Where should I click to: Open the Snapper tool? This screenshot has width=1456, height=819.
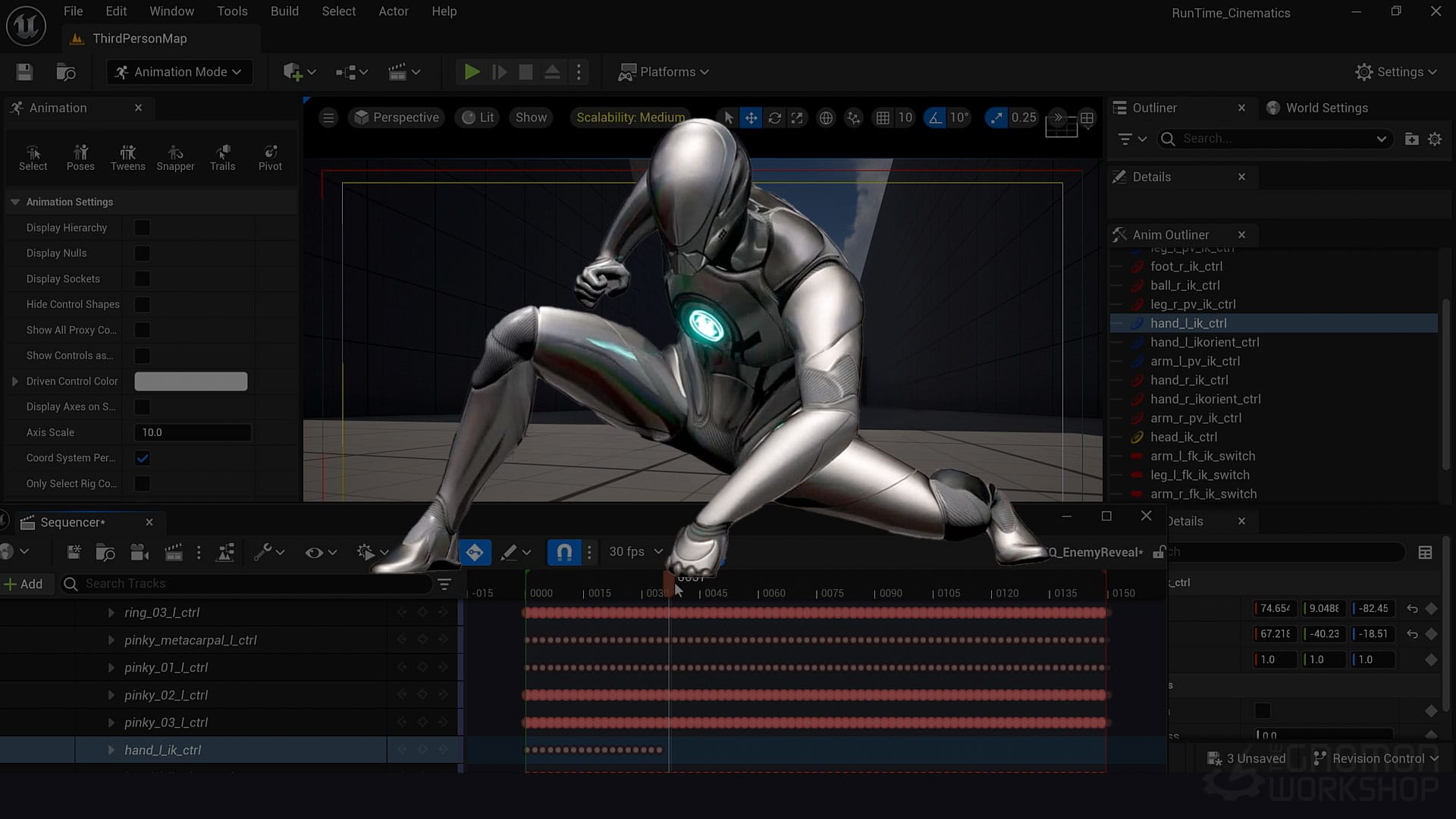[x=175, y=157]
